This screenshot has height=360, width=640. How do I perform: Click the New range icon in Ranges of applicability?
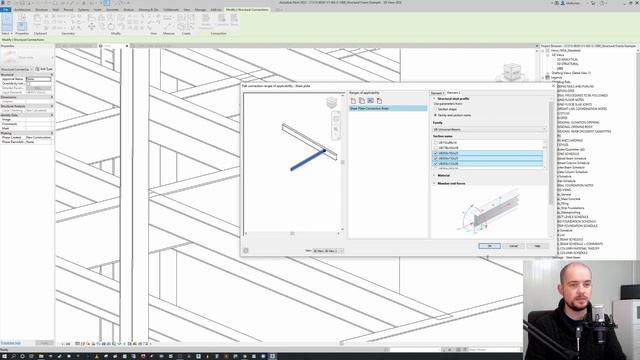(x=353, y=101)
